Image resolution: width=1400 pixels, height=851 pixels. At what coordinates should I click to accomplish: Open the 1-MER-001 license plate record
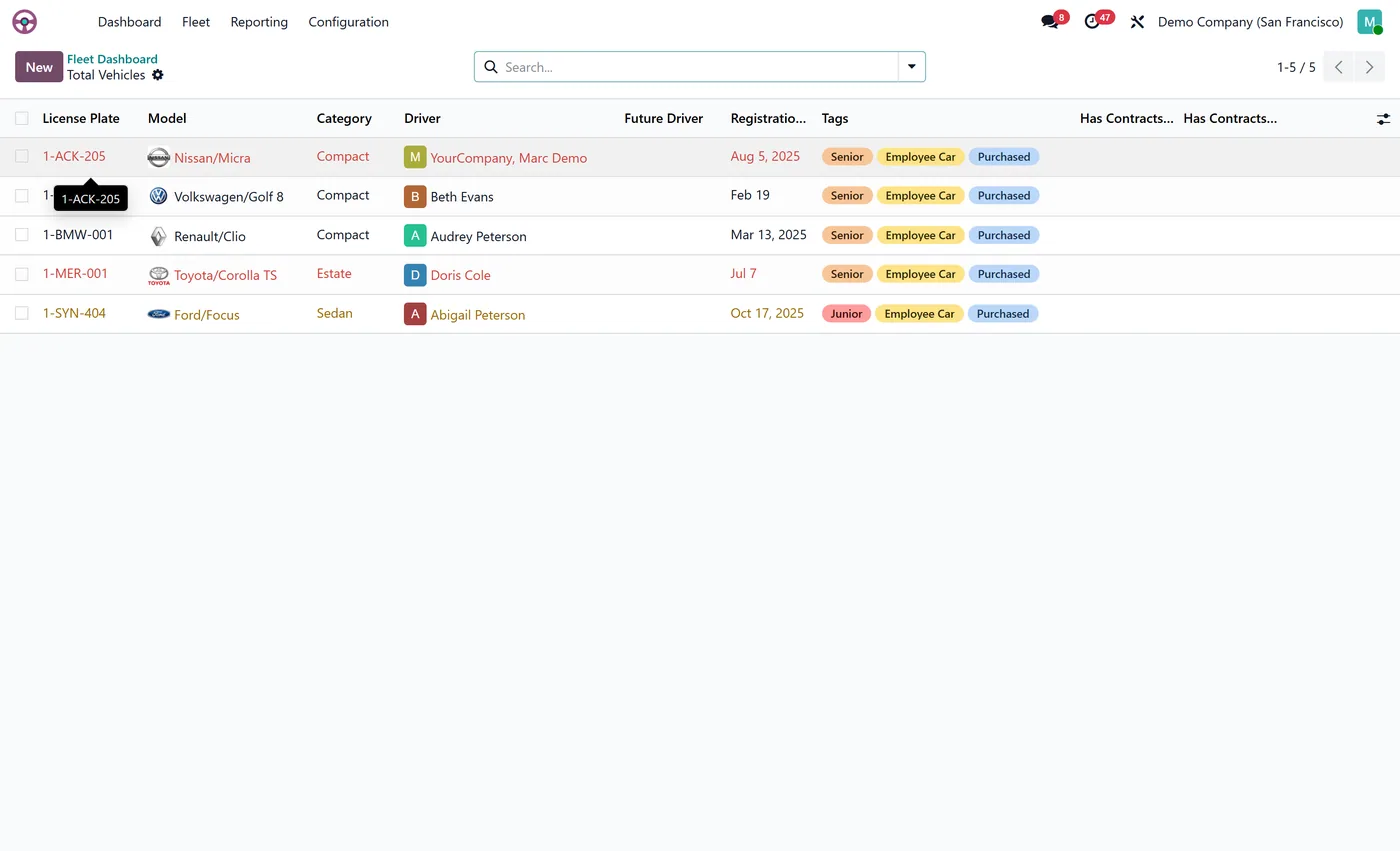(75, 274)
